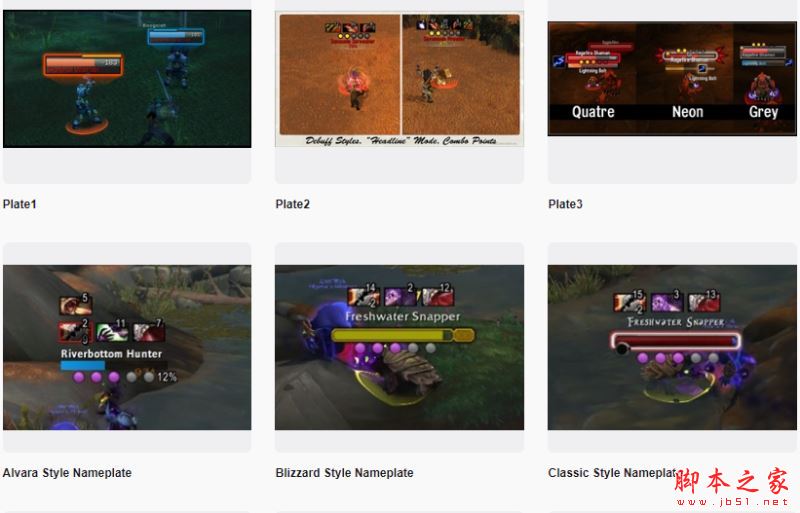This screenshot has width=800, height=513.
Task: Open the Classic Style Nameplate thumbnail
Action: [x=672, y=347]
